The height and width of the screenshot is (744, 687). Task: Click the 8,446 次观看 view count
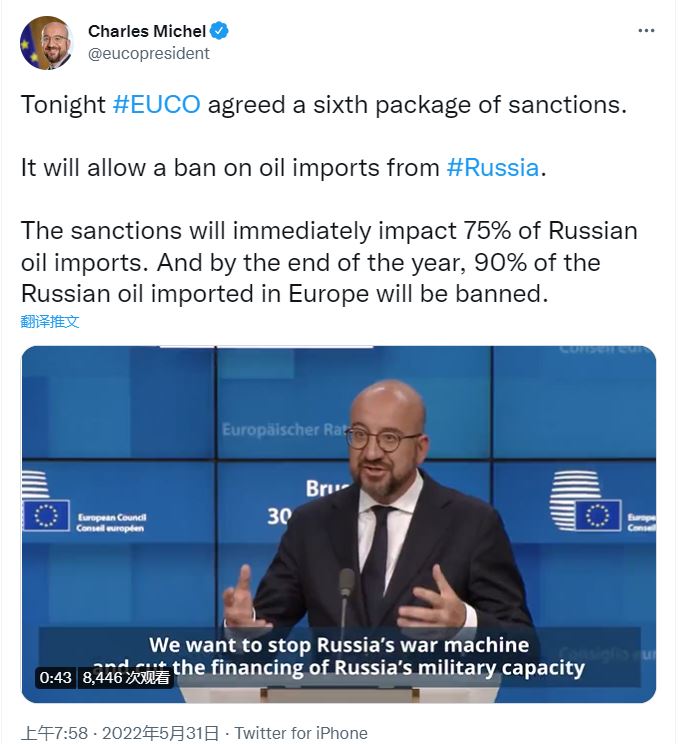tap(126, 677)
